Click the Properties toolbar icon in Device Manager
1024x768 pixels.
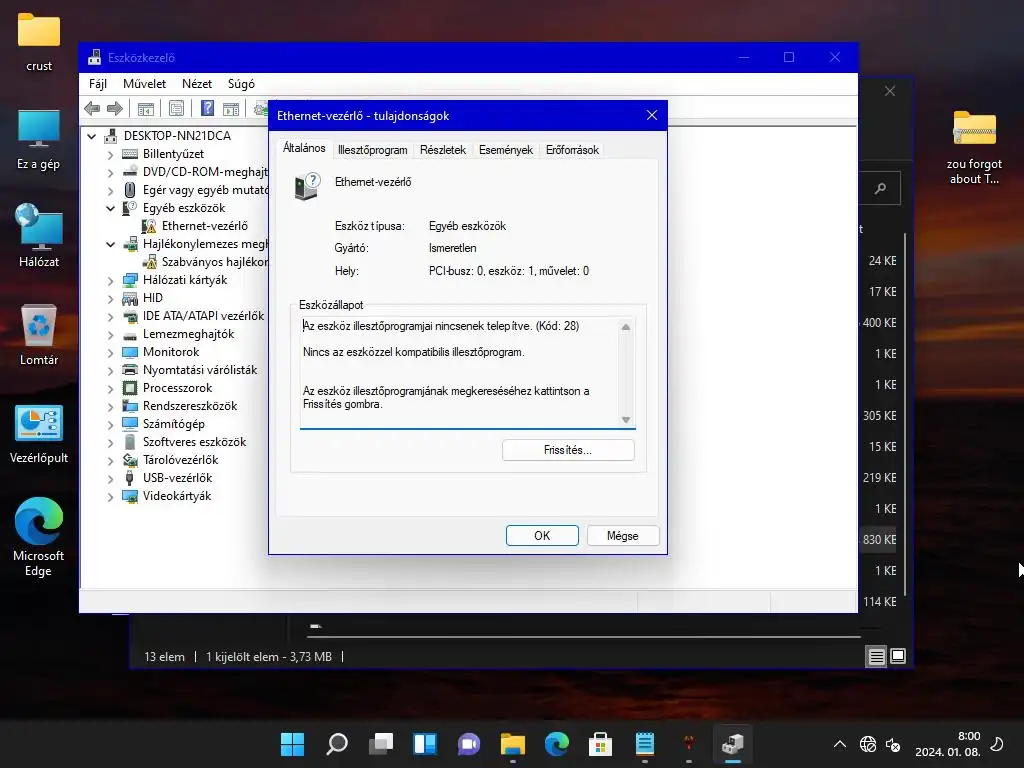click(176, 108)
